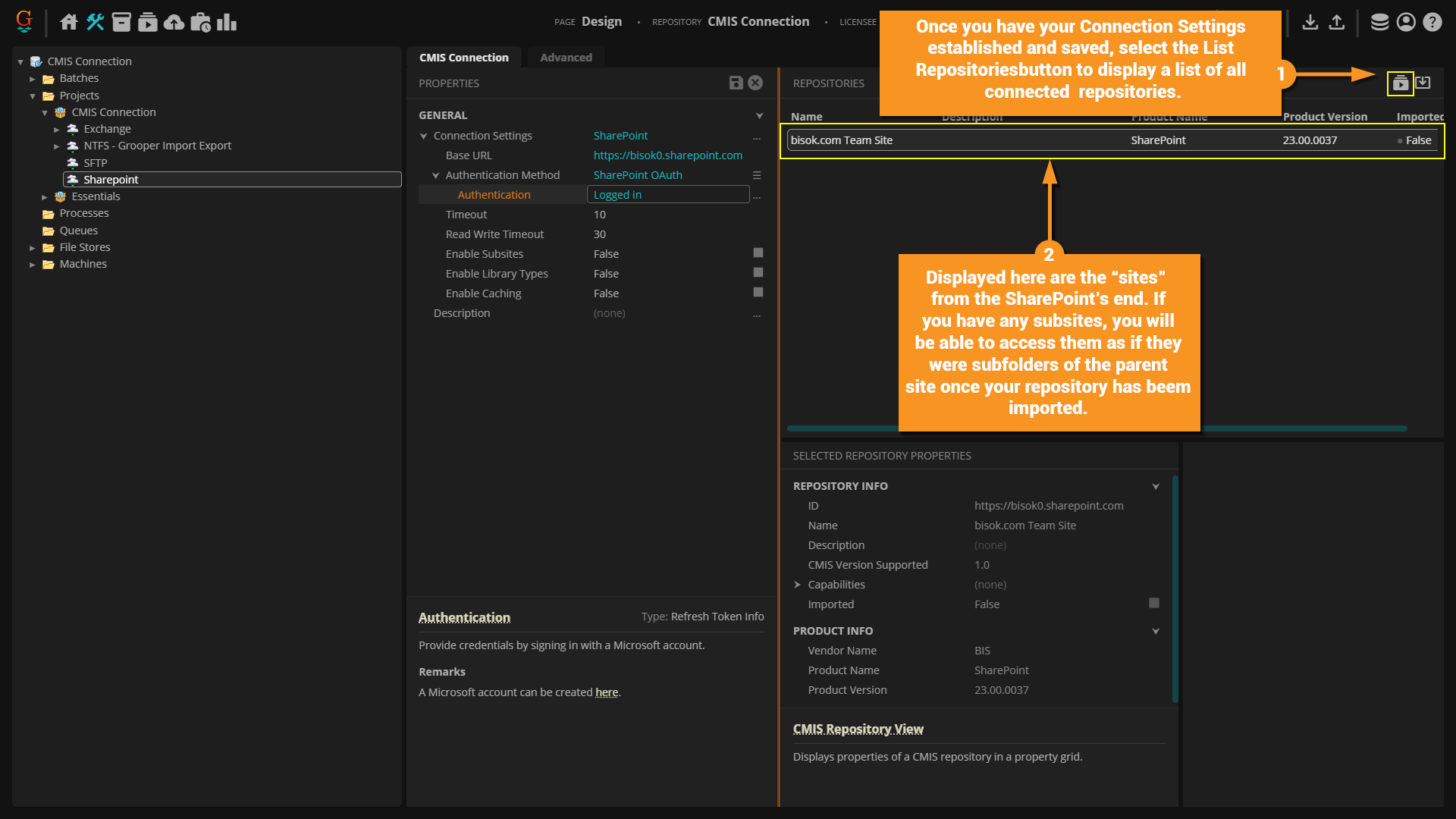Screen dimensions: 1456x819
Task: Switch to the Advanced tab
Action: point(566,58)
